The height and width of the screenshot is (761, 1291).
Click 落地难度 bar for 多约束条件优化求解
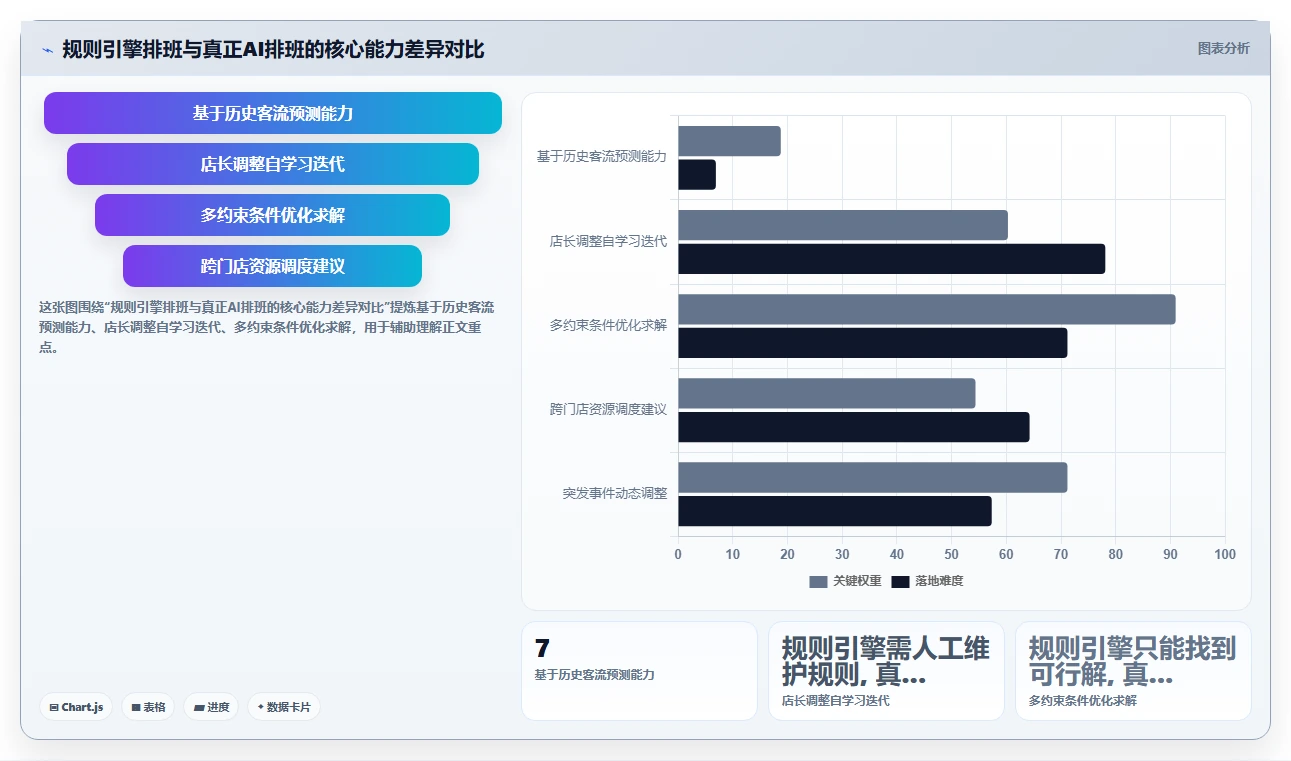click(x=873, y=343)
